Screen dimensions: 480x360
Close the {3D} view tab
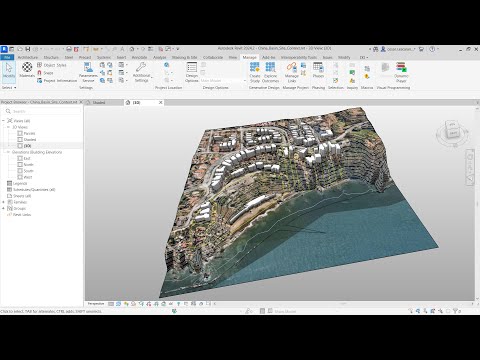pos(160,103)
